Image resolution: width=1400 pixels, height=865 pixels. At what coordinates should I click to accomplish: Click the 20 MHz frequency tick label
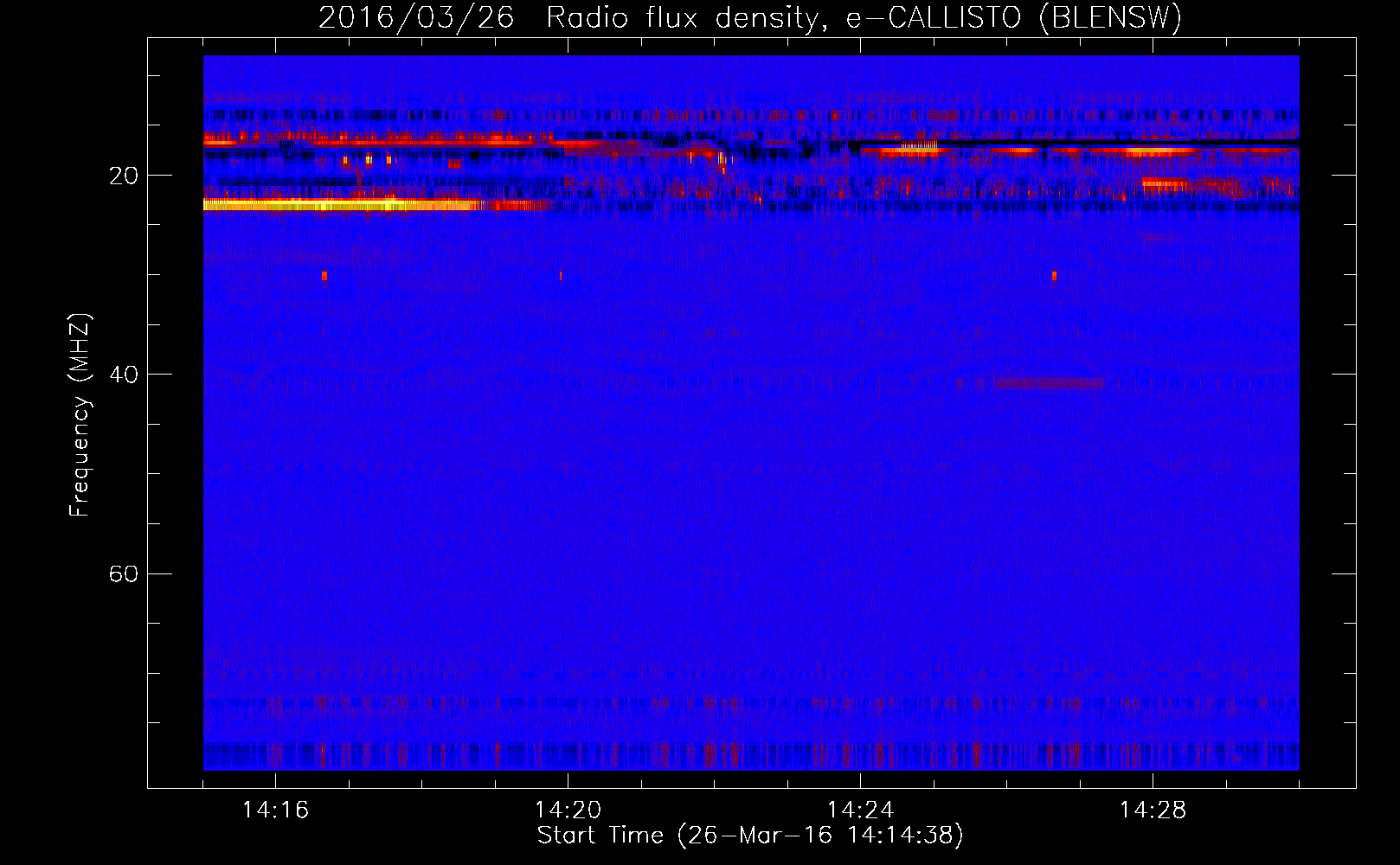click(124, 176)
